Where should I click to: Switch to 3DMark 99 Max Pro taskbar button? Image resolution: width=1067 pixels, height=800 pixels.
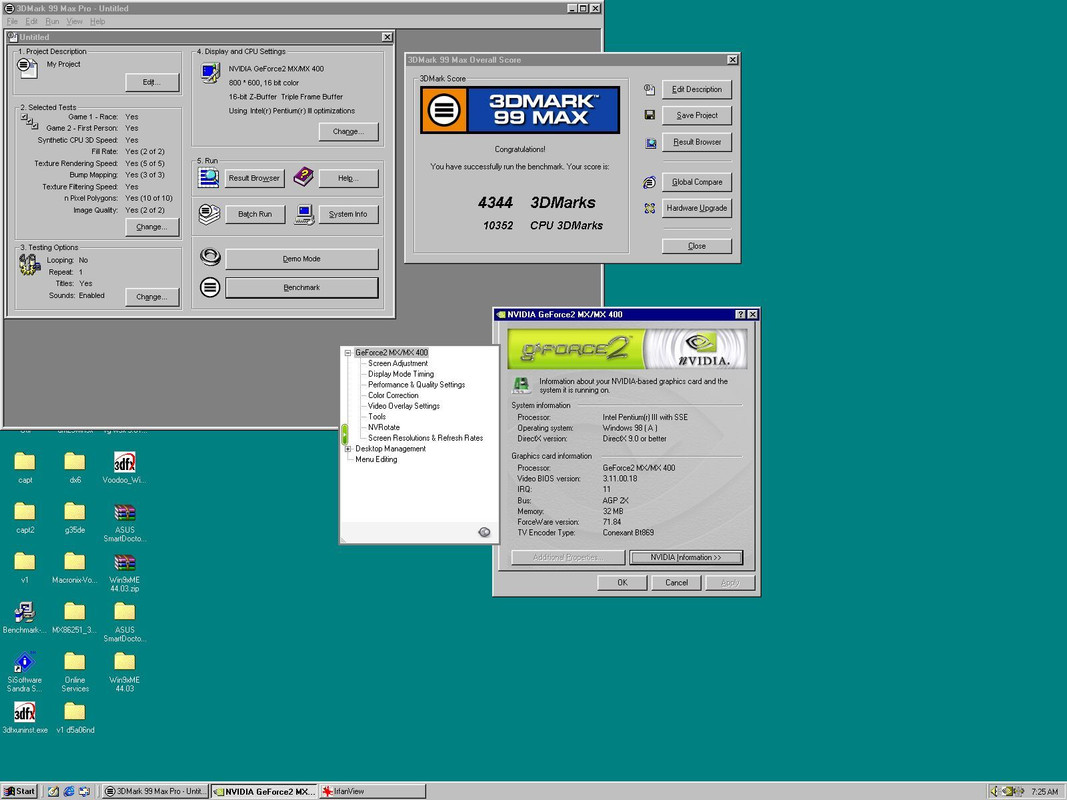[x=155, y=791]
